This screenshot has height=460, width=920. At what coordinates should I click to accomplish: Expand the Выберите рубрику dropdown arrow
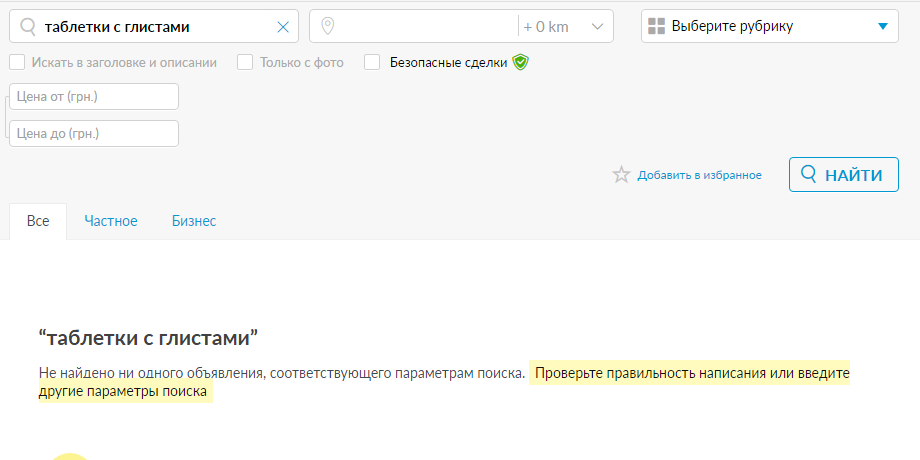(x=881, y=27)
